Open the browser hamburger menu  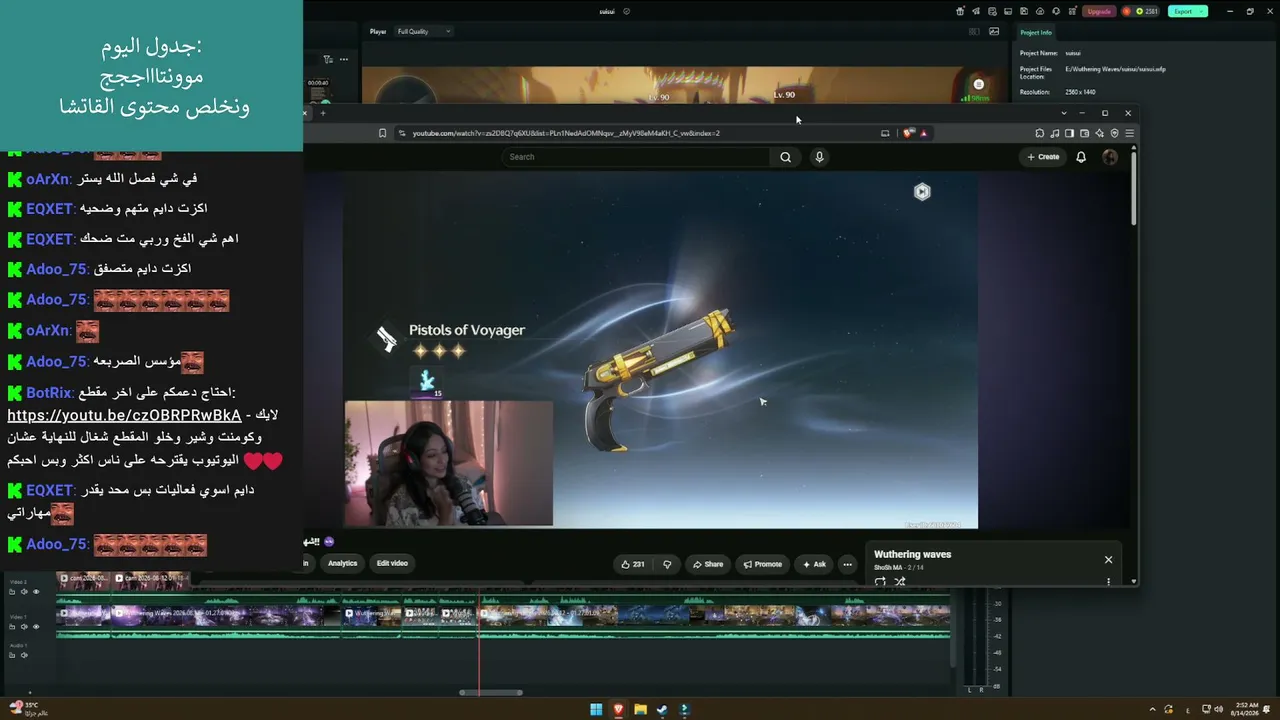pos(1129,133)
